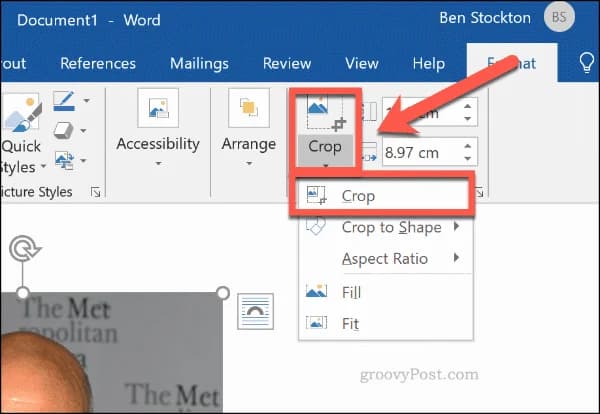Click the Picture Layout icon
This screenshot has height=414, width=600.
point(64,160)
